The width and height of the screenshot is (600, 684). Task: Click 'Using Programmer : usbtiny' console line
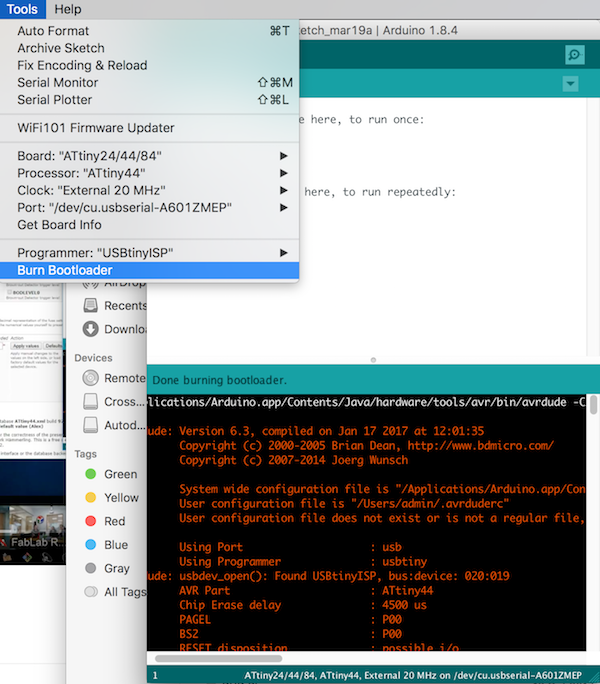pos(303,561)
